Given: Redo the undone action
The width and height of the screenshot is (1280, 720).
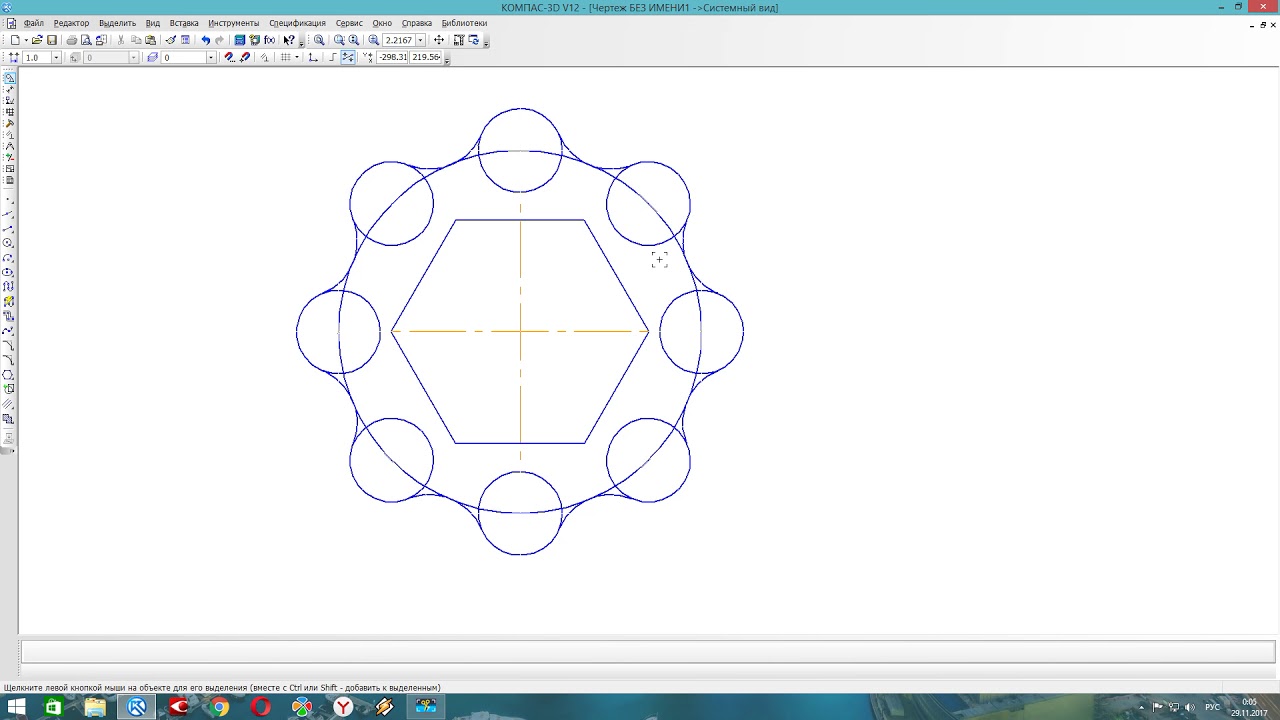Looking at the screenshot, I should (x=219, y=40).
